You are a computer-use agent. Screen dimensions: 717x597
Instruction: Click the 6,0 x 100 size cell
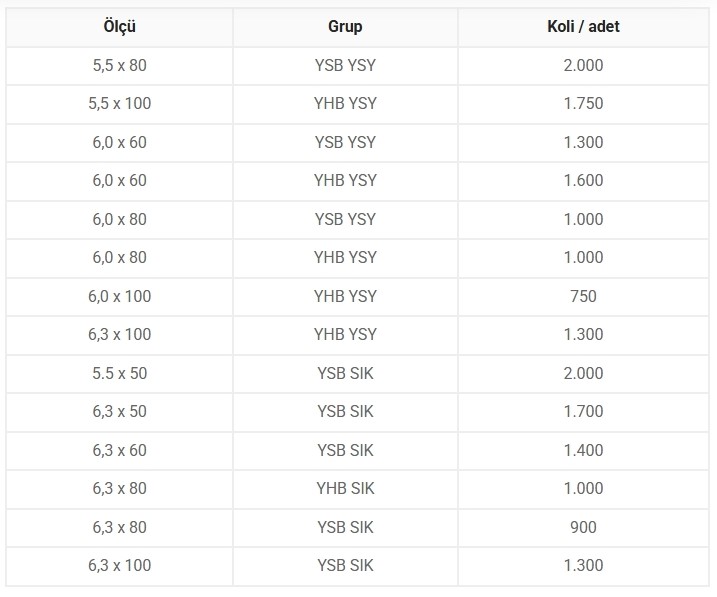pyautogui.click(x=119, y=296)
